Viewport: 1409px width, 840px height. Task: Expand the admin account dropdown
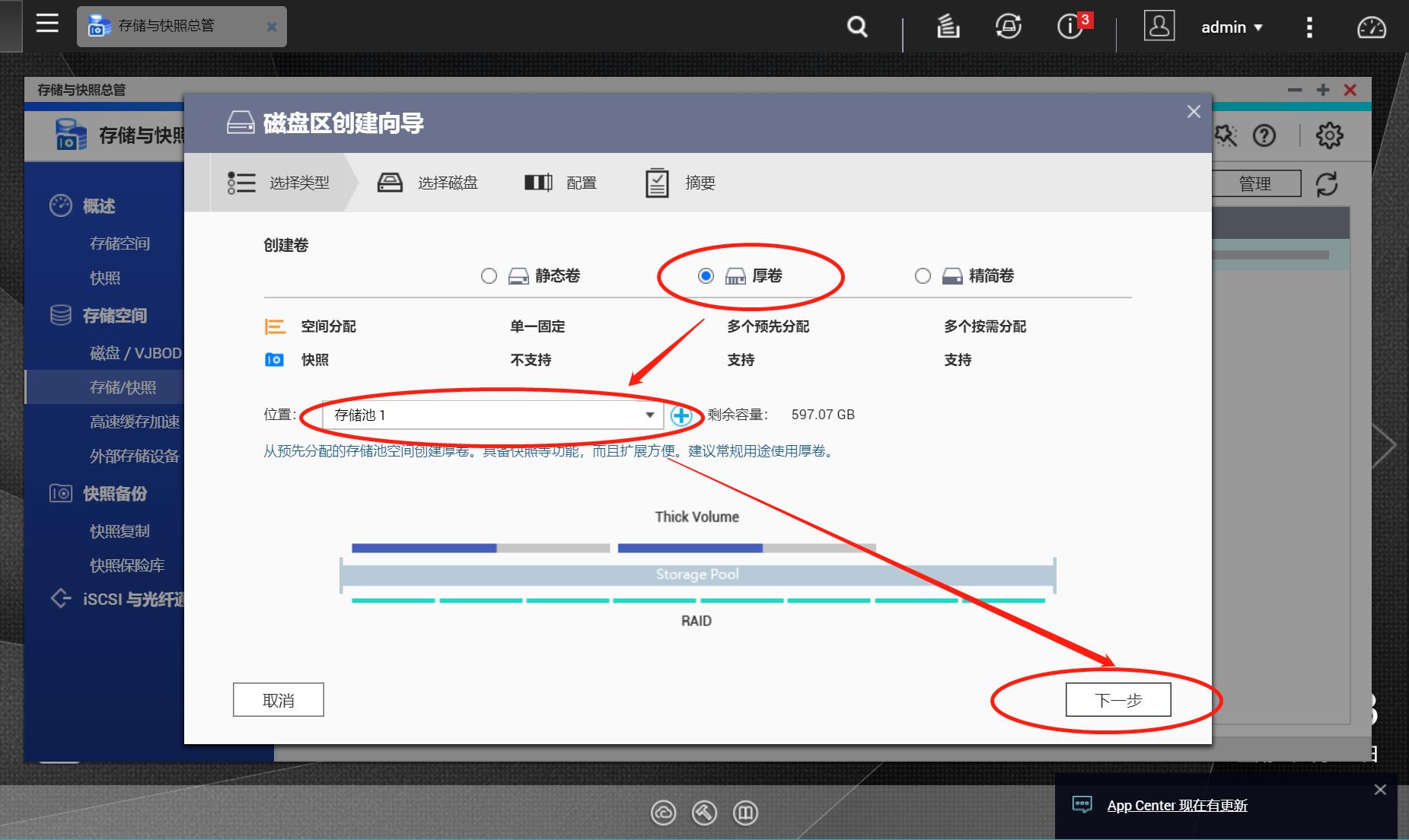(x=1232, y=27)
